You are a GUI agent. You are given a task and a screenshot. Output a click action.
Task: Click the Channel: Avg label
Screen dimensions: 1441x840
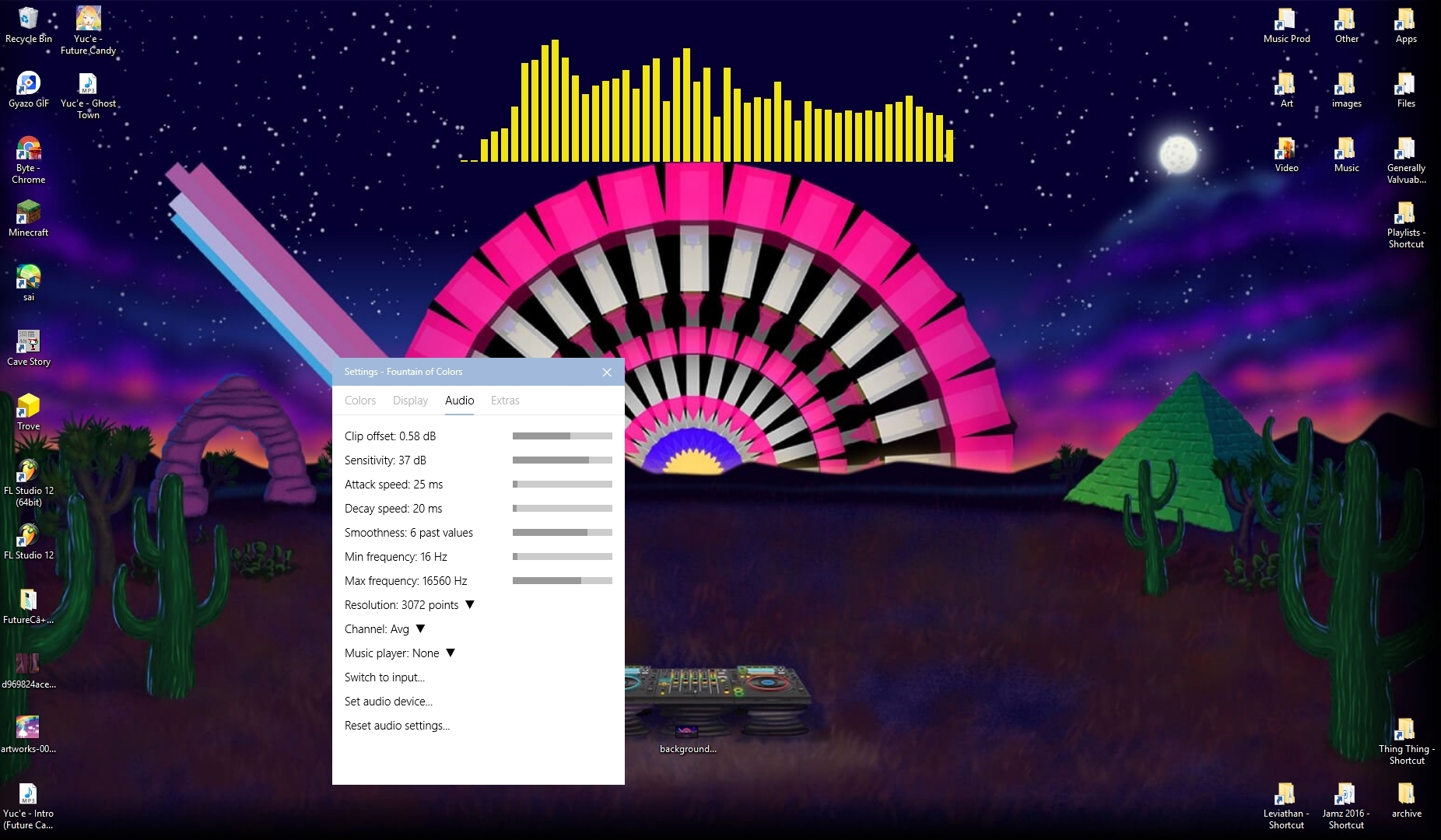[377, 629]
